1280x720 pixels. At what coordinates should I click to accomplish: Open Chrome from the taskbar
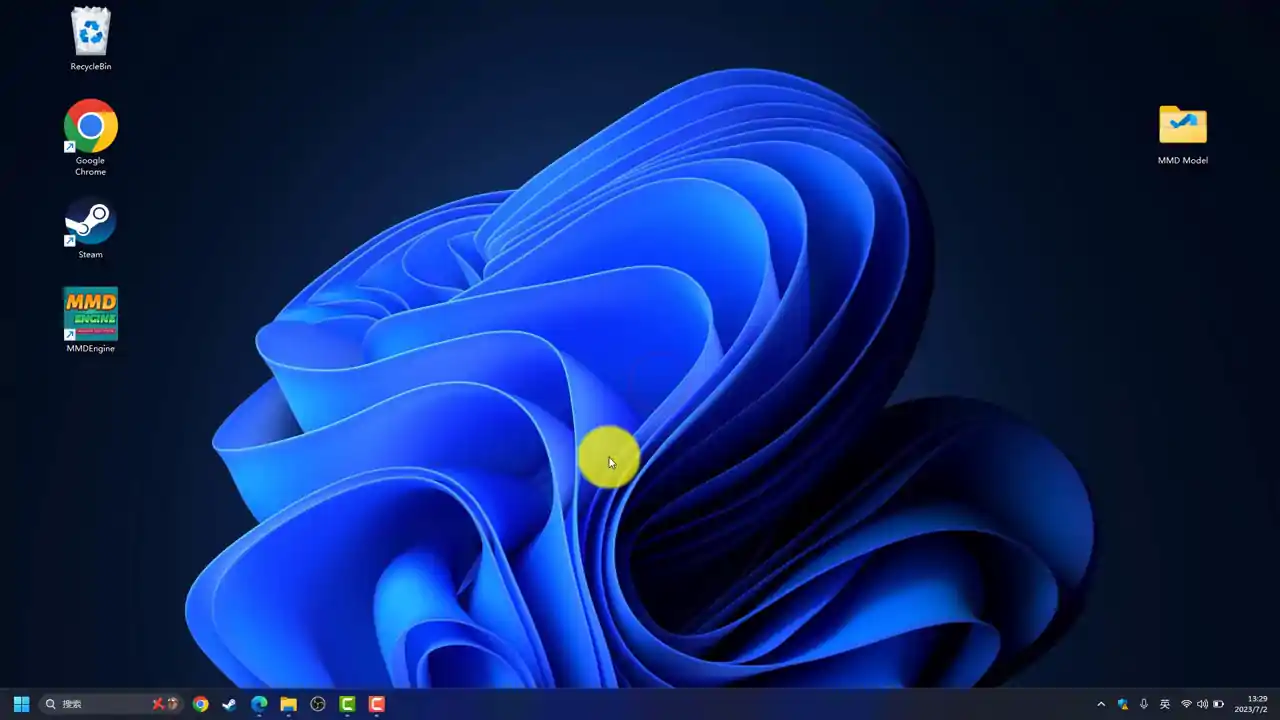(x=201, y=704)
